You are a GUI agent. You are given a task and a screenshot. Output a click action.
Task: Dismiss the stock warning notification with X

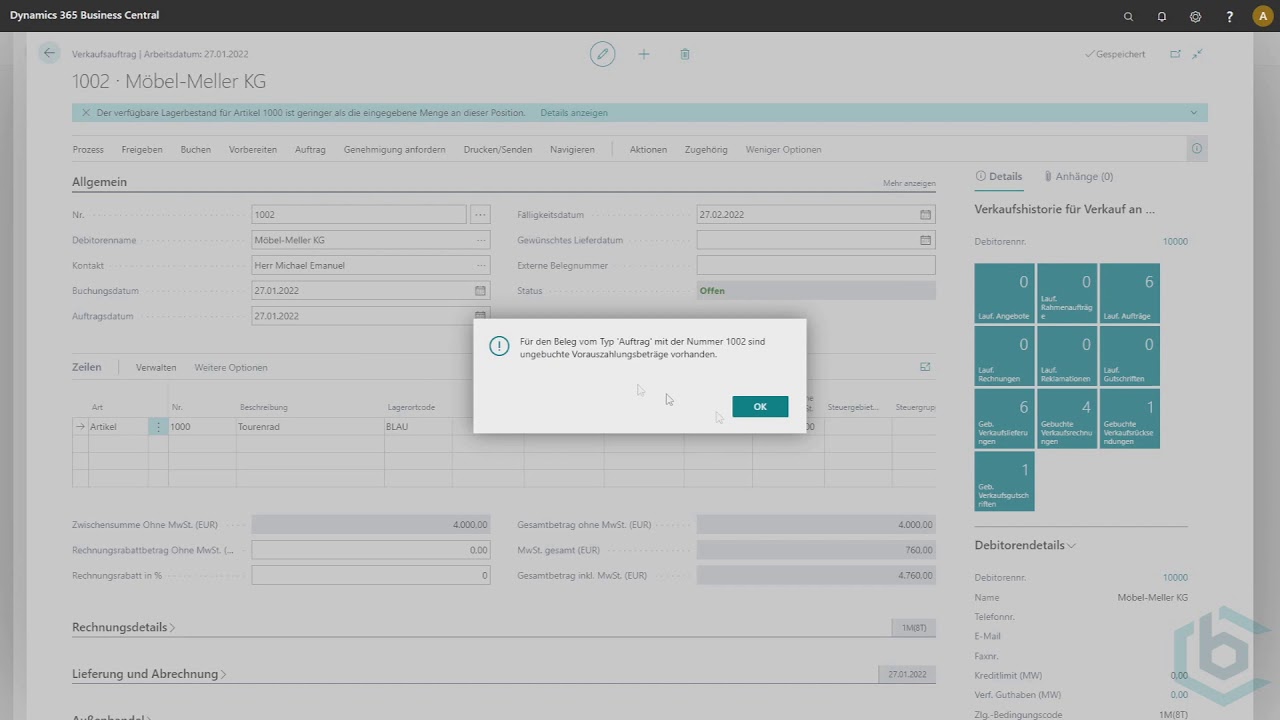[85, 113]
